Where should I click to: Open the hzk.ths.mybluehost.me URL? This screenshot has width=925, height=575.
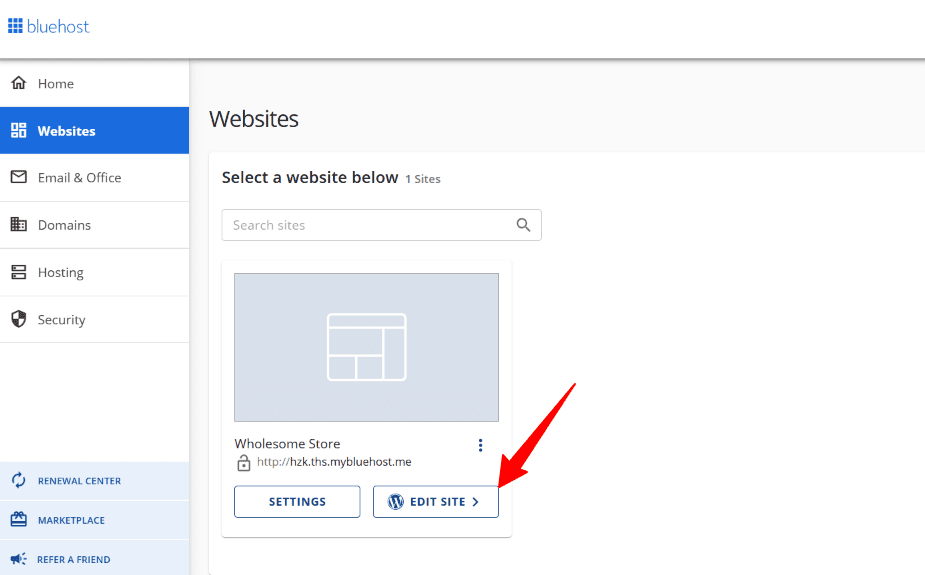[x=334, y=462]
